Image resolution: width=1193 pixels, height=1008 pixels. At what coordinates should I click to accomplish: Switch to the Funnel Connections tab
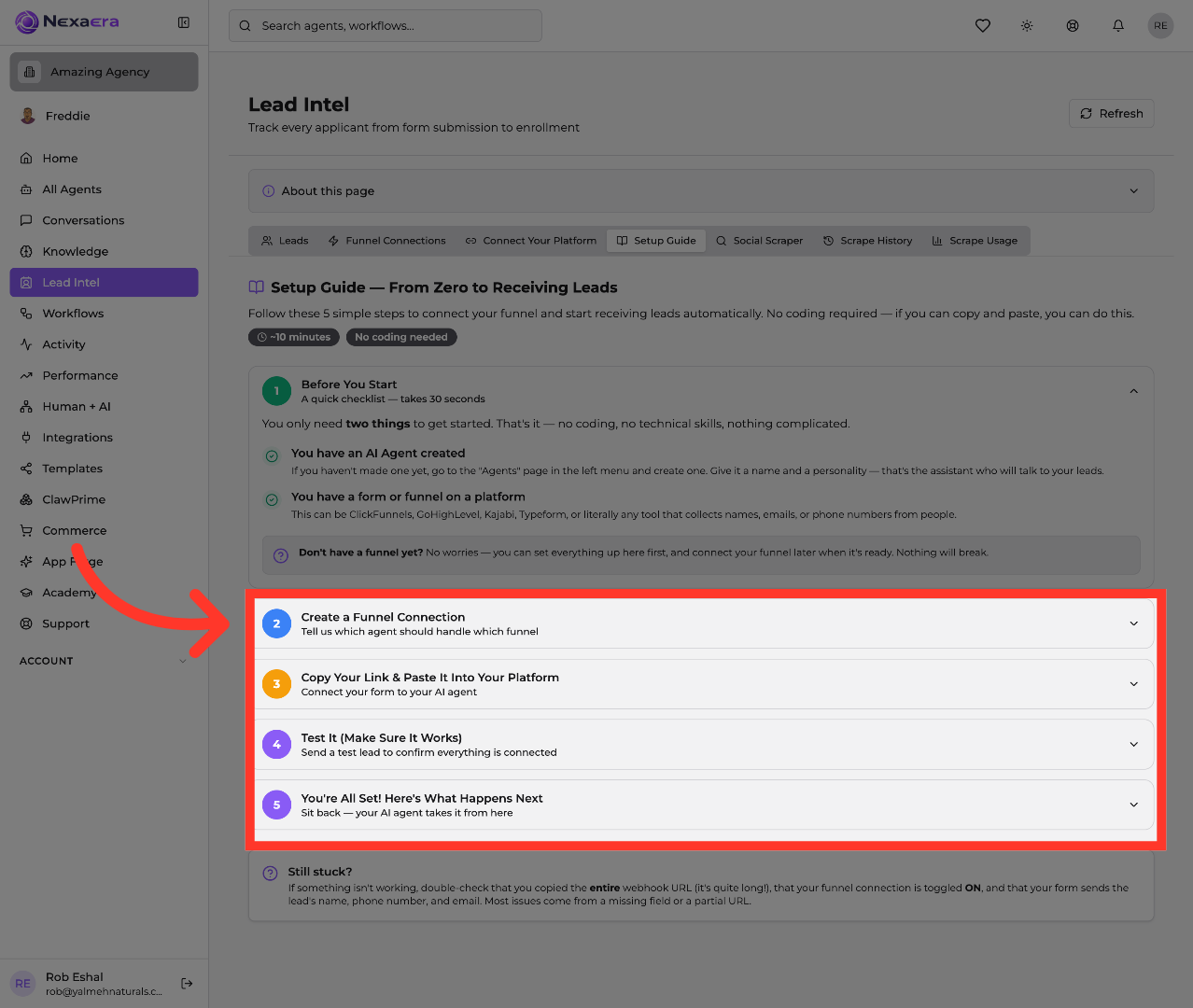point(386,241)
